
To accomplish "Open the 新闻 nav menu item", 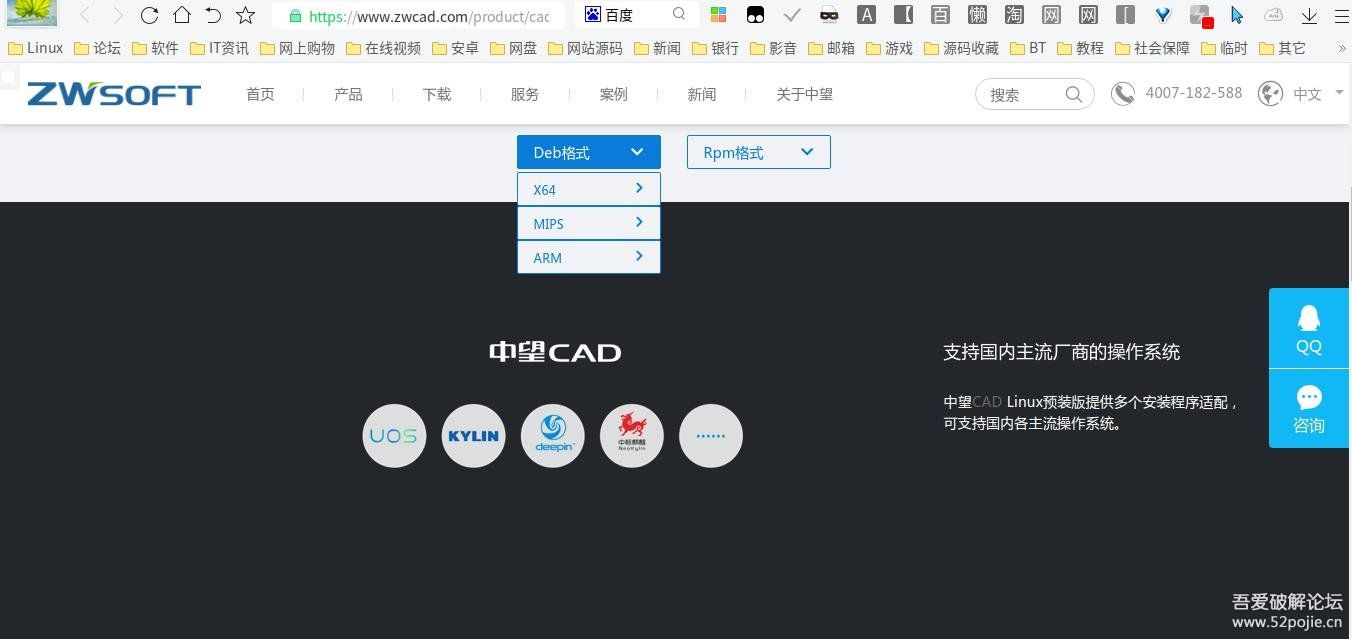I will point(702,94).
